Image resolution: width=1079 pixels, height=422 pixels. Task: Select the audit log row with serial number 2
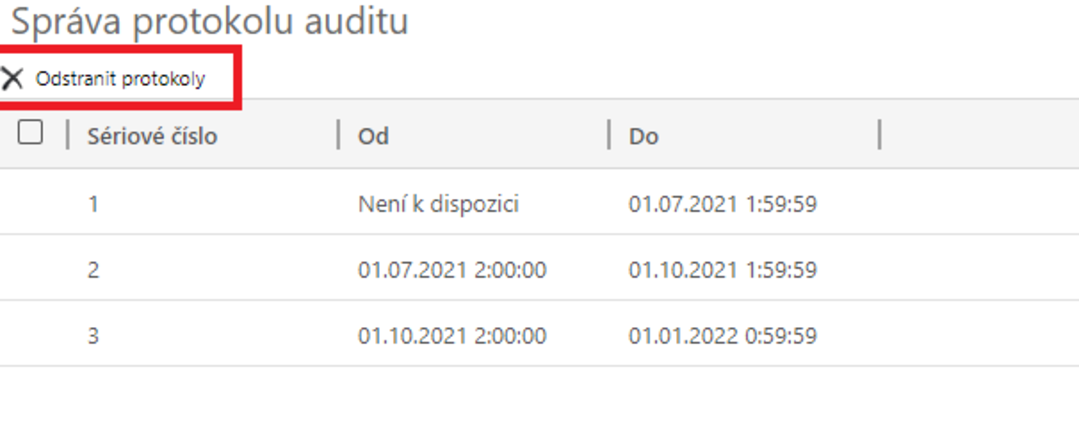coord(93,270)
